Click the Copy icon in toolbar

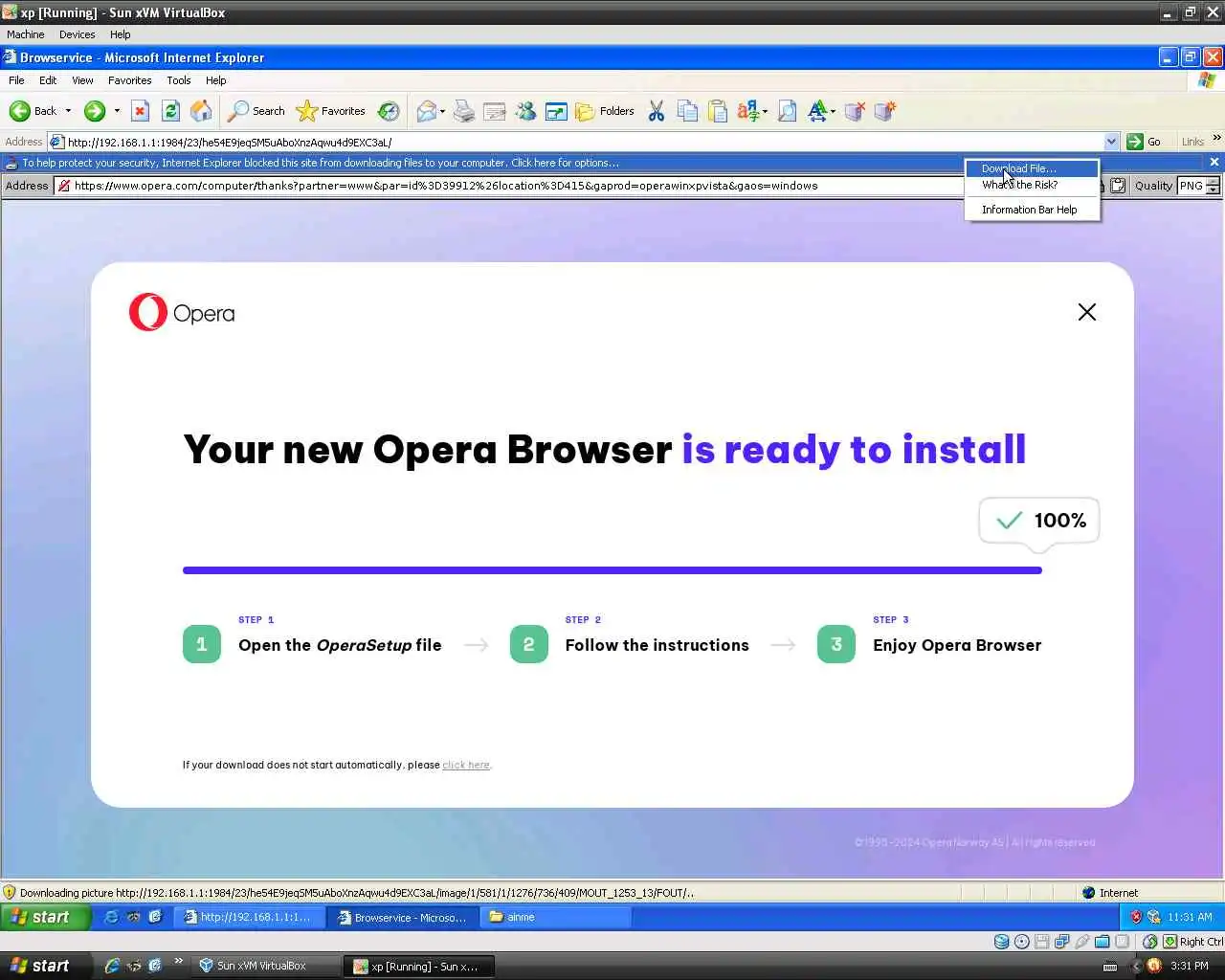(687, 112)
